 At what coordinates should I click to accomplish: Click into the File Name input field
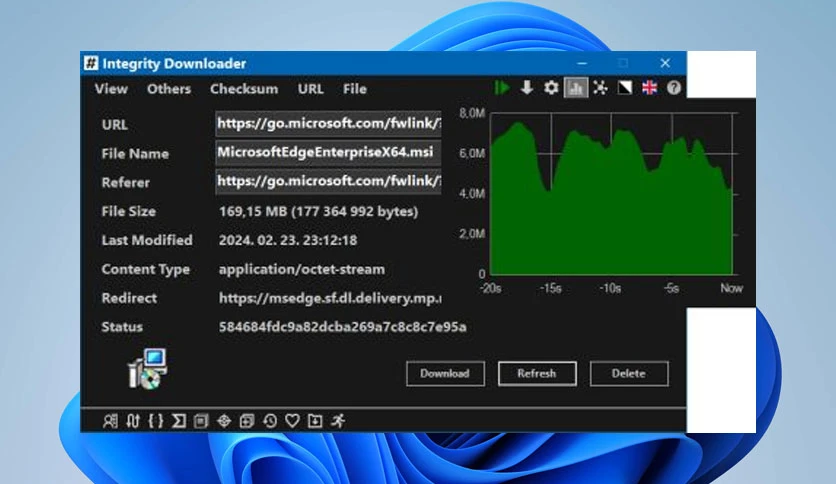point(328,152)
